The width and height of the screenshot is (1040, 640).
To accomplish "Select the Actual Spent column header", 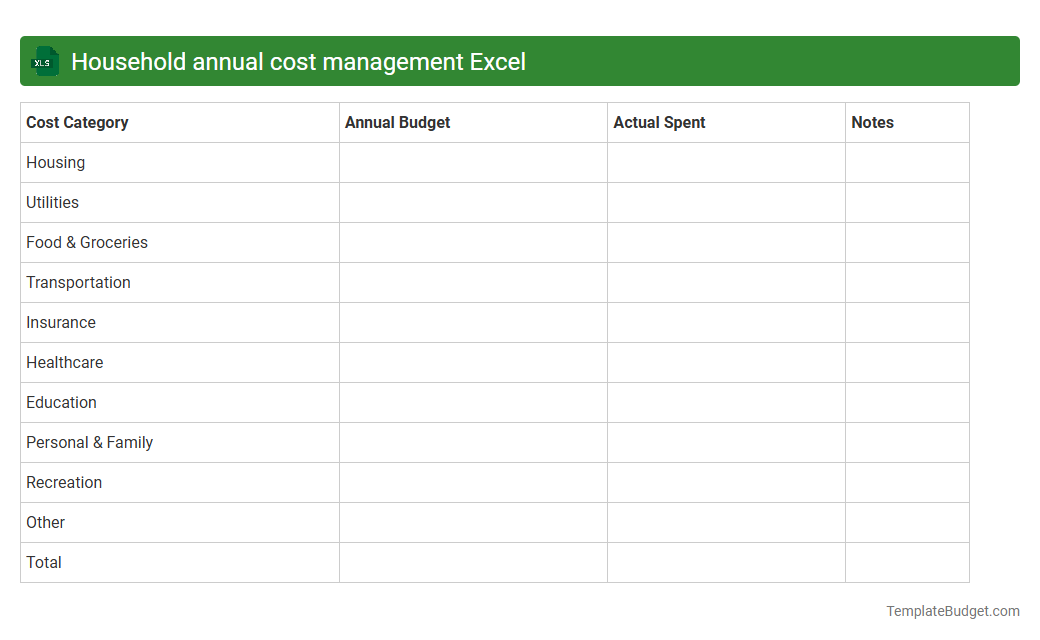I will point(660,122).
